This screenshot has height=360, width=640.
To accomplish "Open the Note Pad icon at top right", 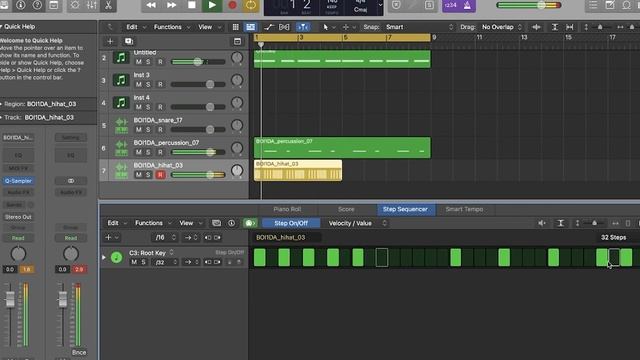I will pos(610,5).
